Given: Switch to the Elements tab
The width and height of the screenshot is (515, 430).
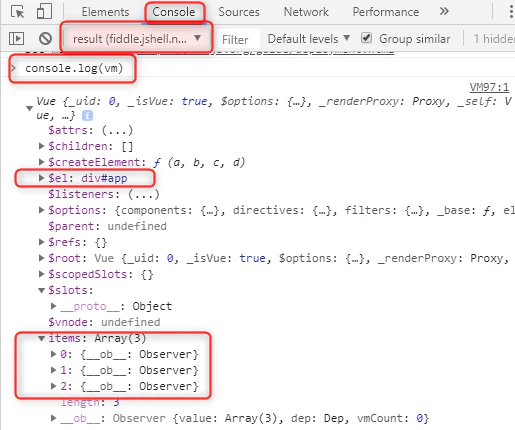Looking at the screenshot, I should click(105, 12).
